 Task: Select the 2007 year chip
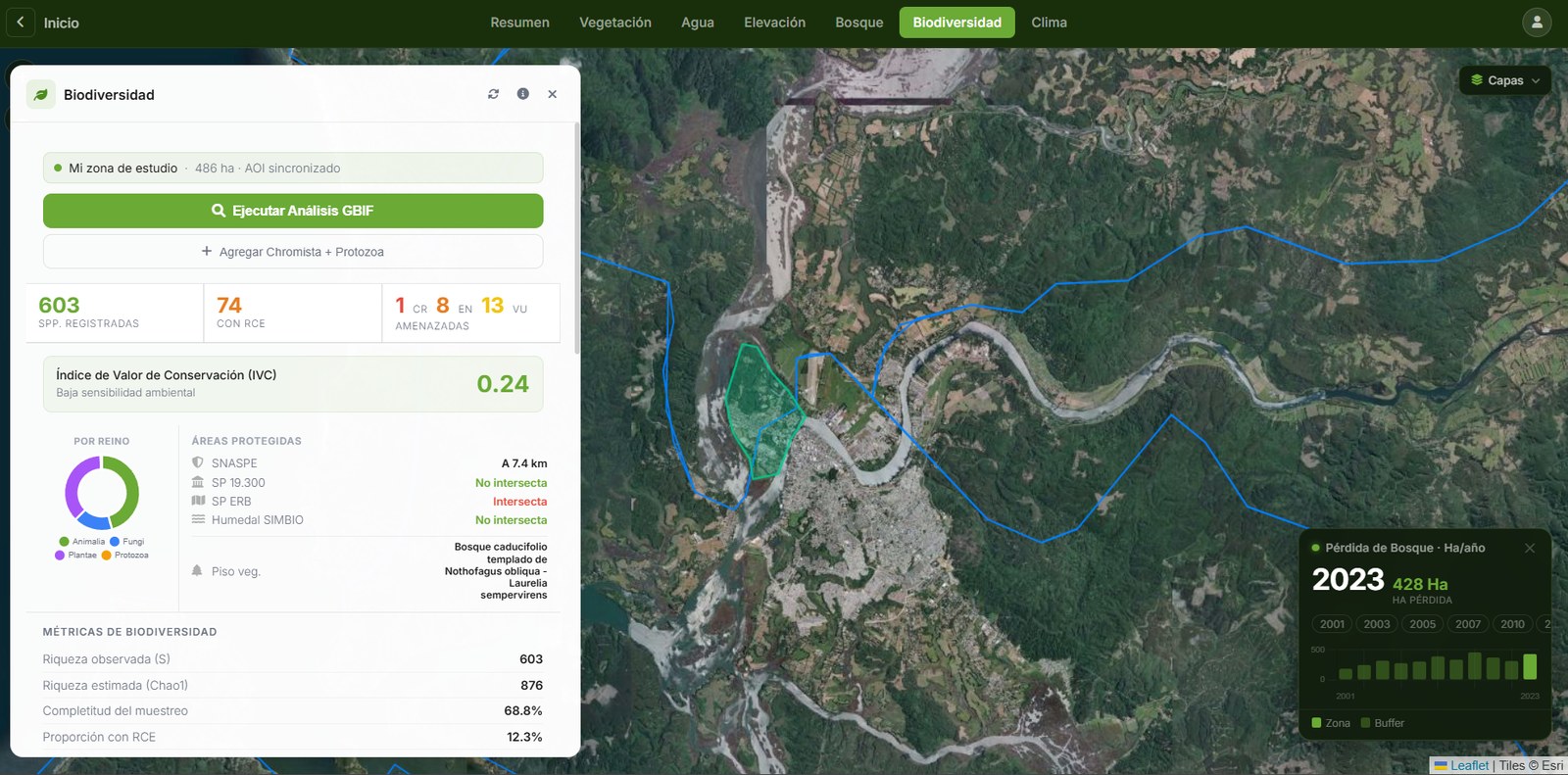(1468, 624)
